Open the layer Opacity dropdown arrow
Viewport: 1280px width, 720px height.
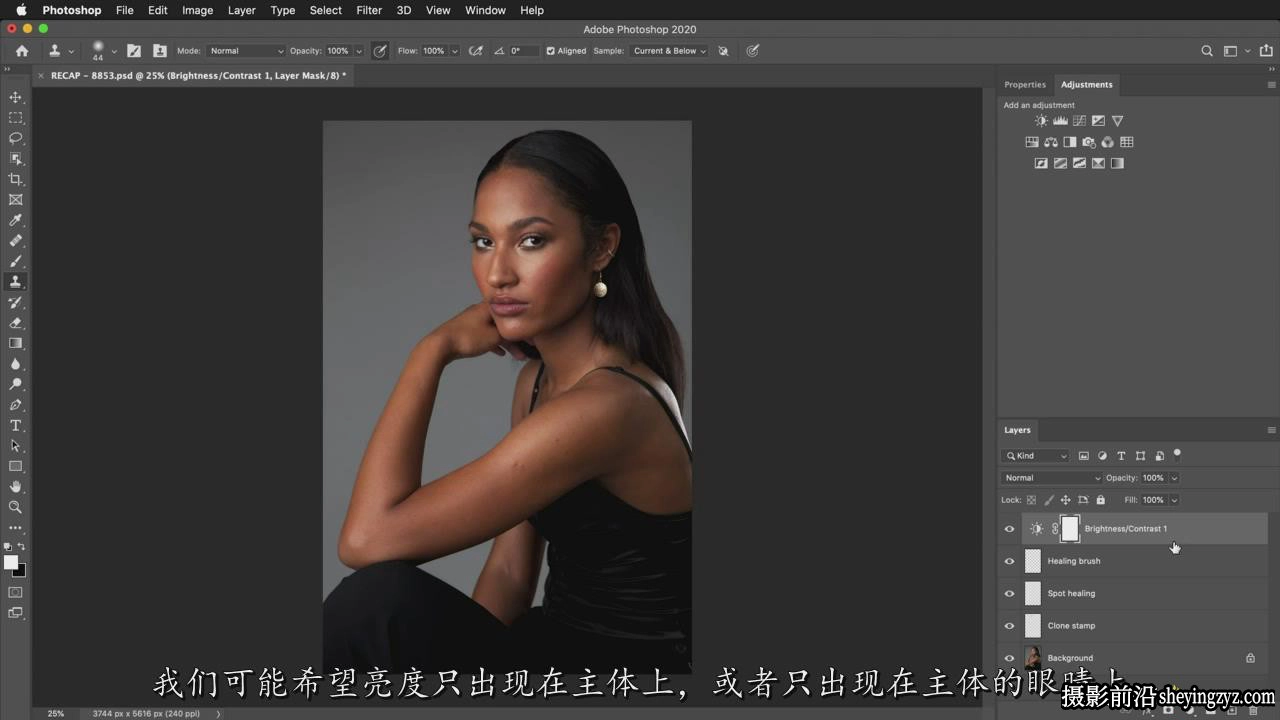(1174, 478)
